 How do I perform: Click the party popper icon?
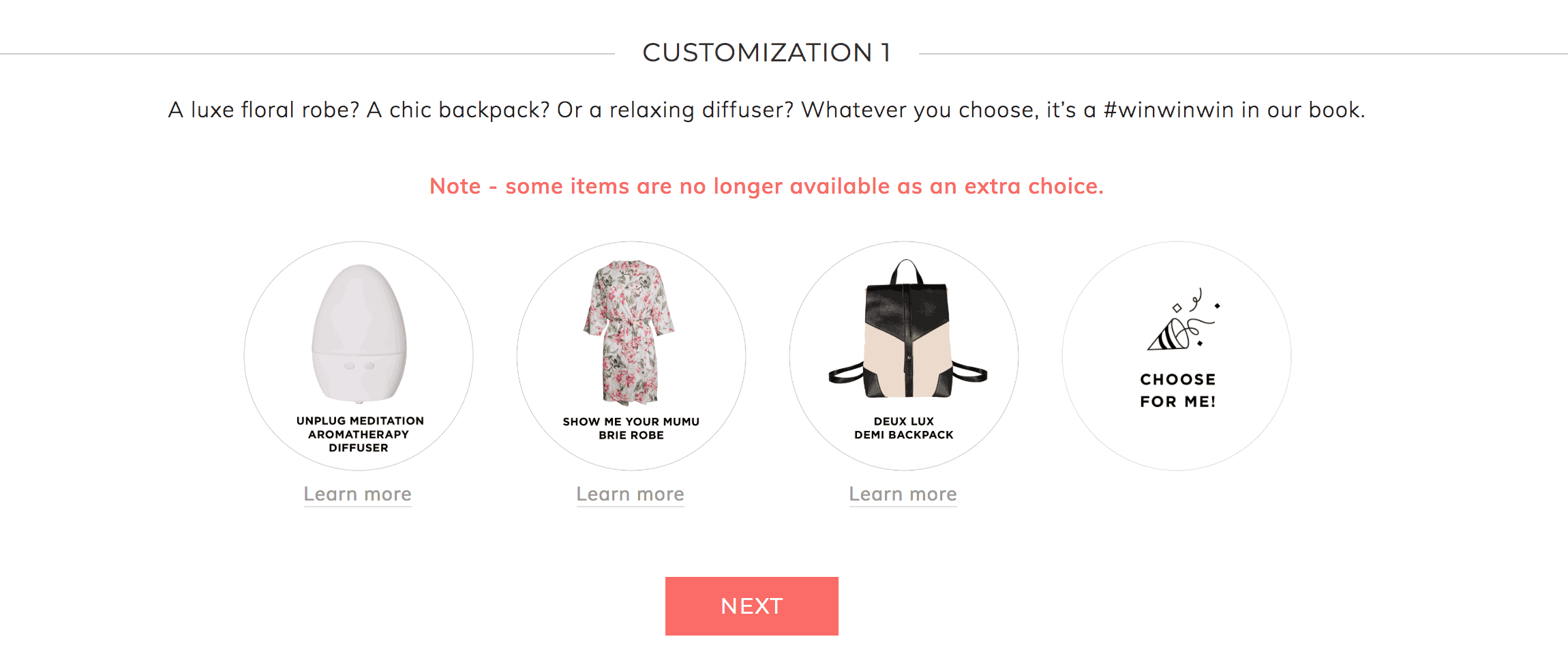tap(1183, 320)
